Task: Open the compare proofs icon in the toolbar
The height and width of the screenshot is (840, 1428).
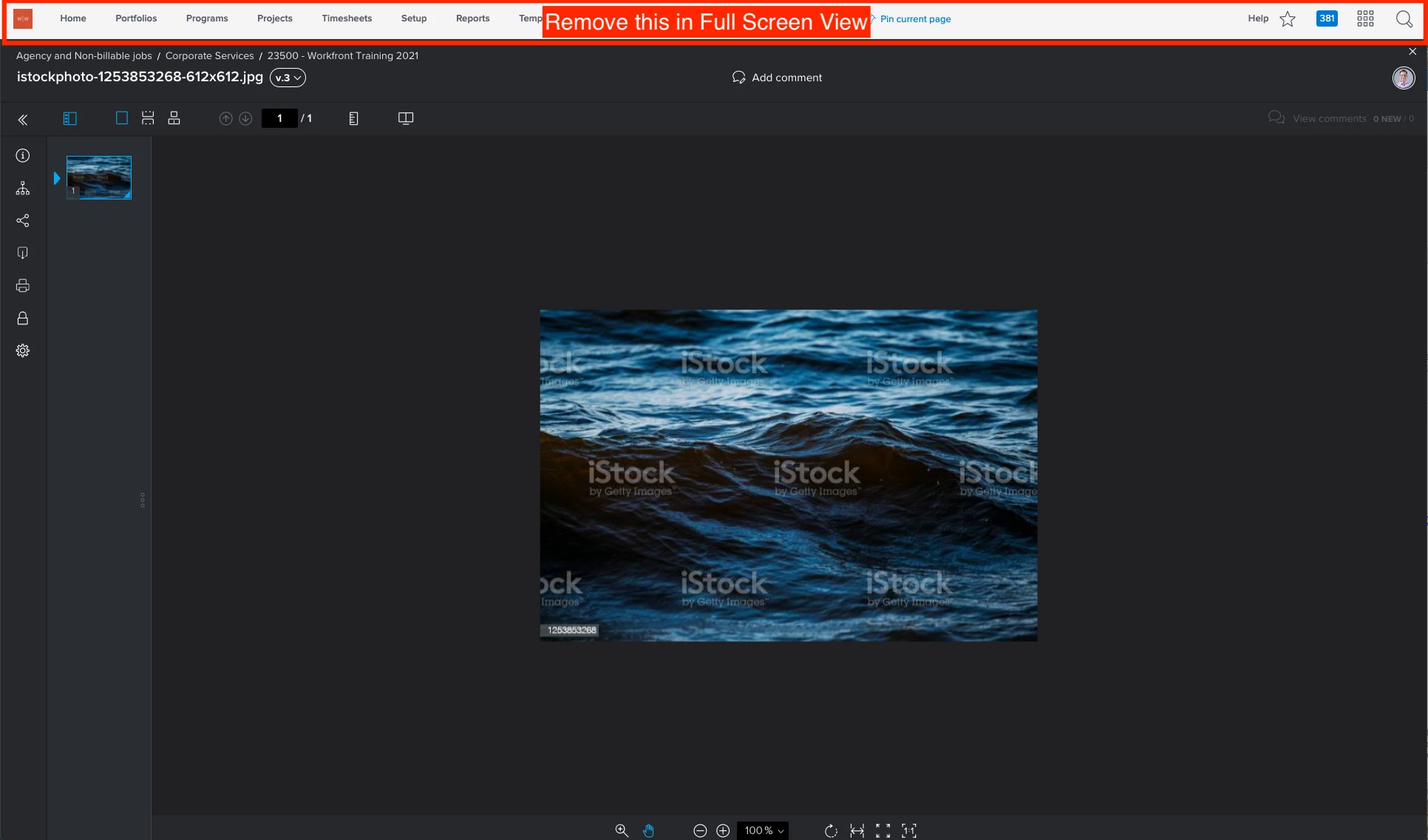Action: (406, 118)
